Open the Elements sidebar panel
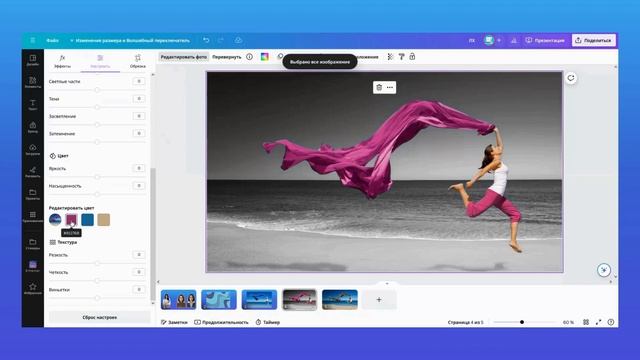This screenshot has width=640, height=360. 33,82
